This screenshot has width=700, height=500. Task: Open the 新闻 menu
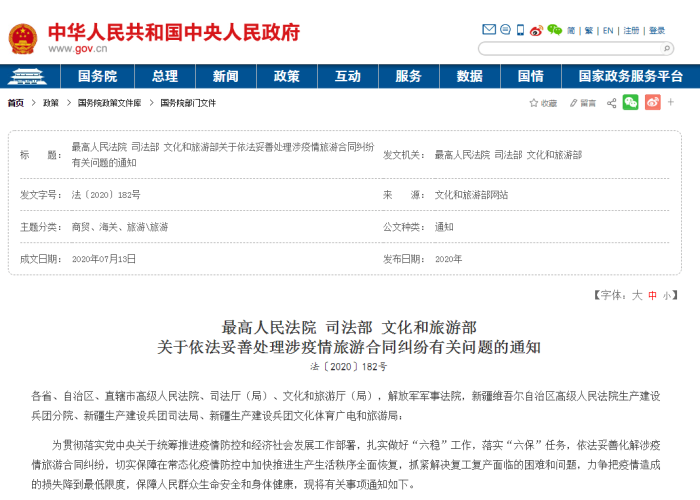(x=225, y=76)
